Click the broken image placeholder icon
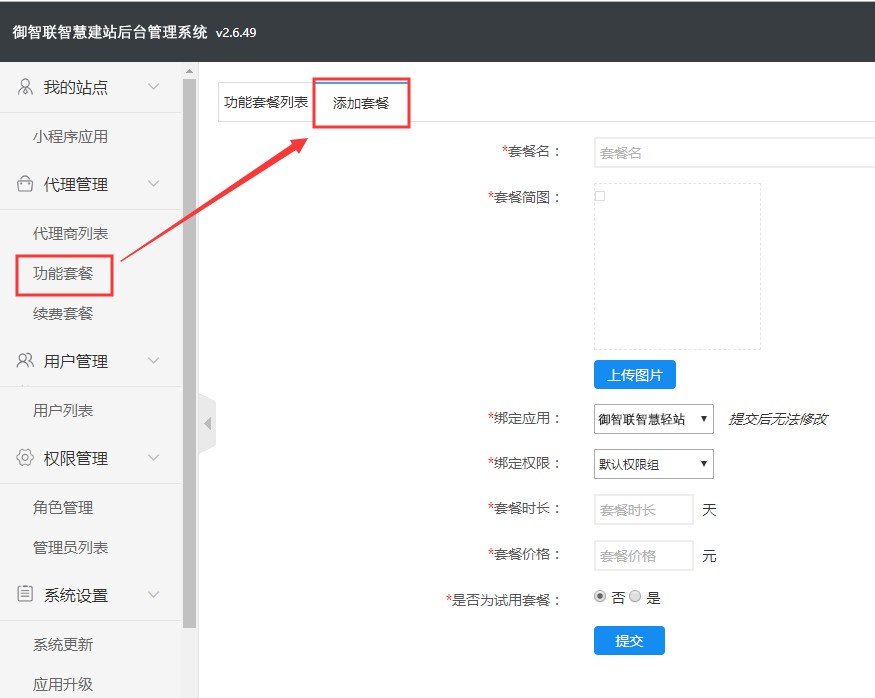Screen dimensions: 875x698 600,196
